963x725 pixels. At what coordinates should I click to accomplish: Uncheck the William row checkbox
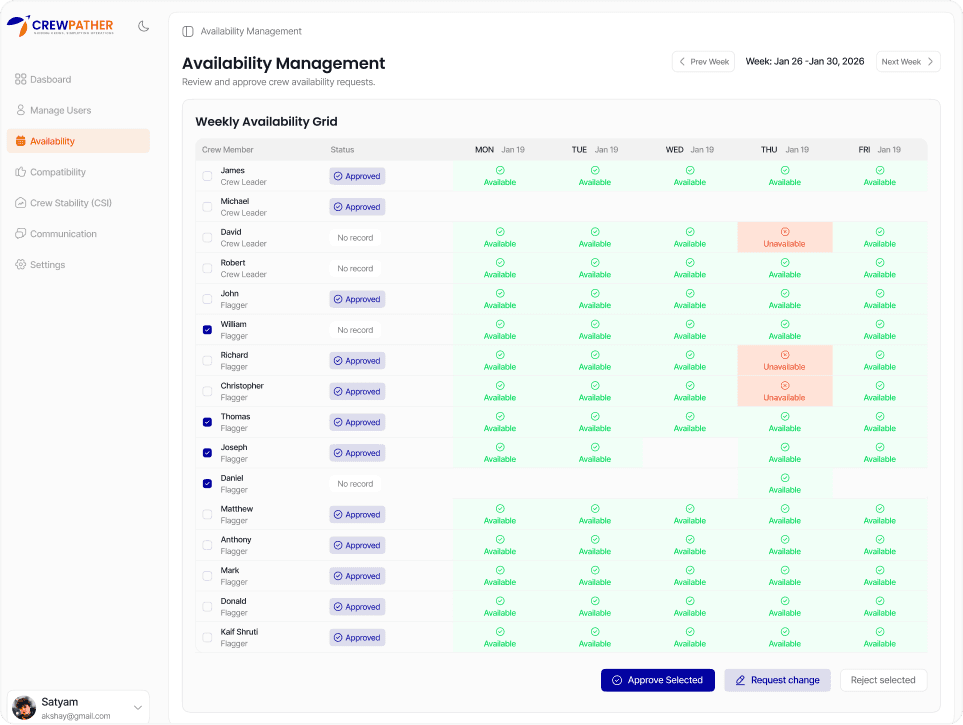207,330
